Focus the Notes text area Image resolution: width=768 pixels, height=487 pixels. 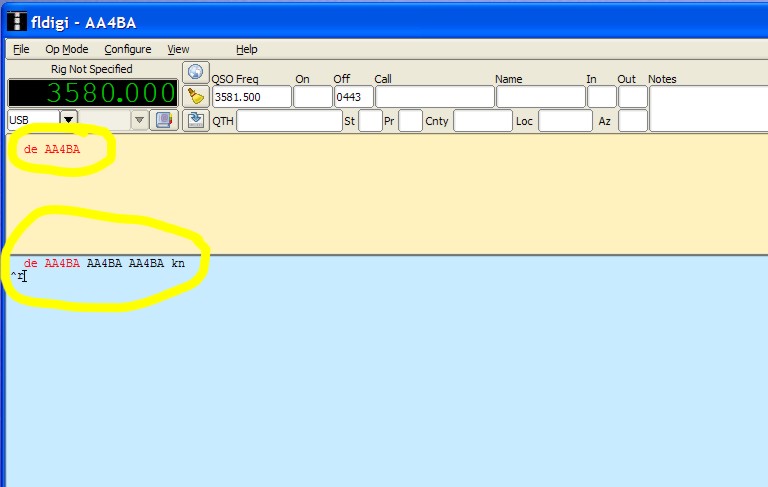click(708, 109)
